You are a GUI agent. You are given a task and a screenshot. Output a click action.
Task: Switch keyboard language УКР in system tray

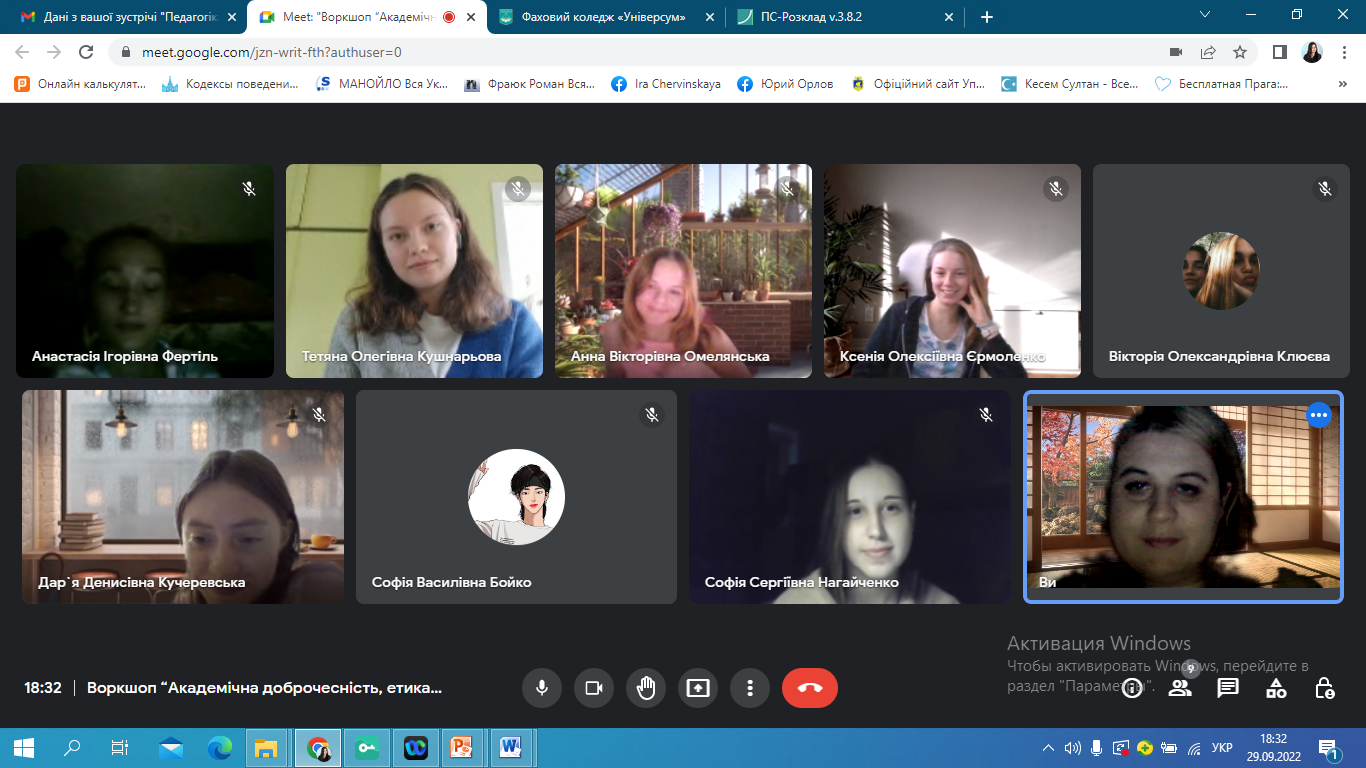(x=1221, y=748)
